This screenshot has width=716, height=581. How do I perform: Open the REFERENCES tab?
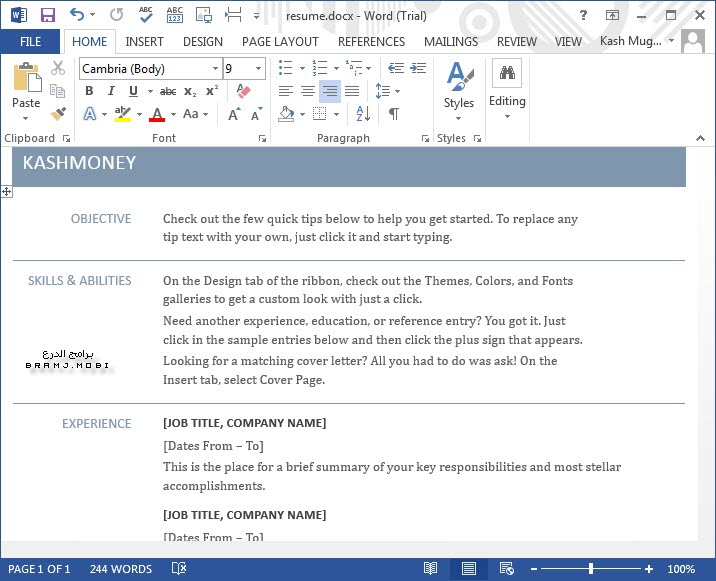(x=371, y=42)
